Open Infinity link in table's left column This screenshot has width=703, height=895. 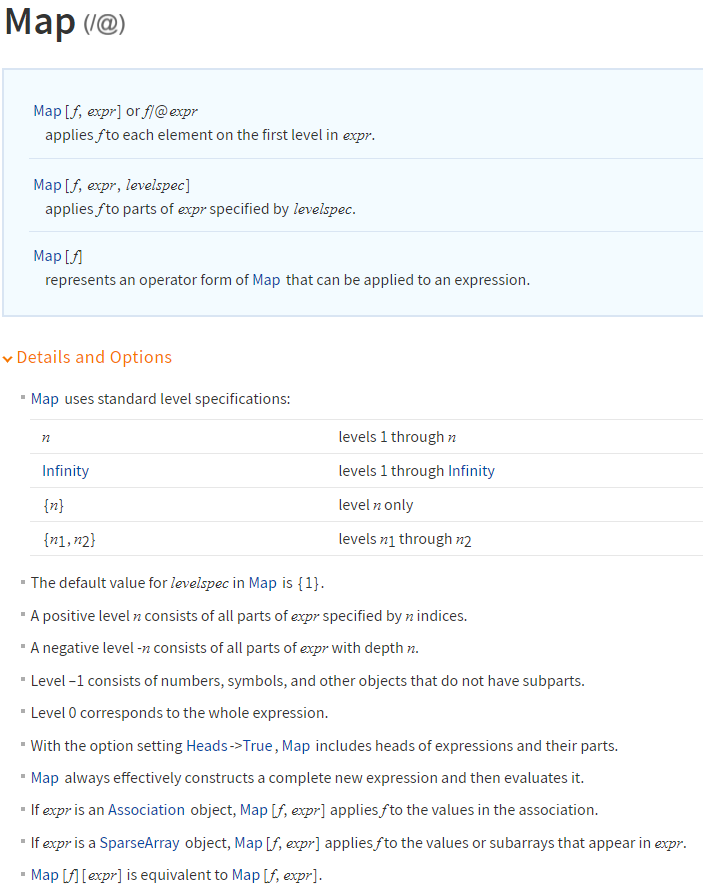[x=66, y=471]
